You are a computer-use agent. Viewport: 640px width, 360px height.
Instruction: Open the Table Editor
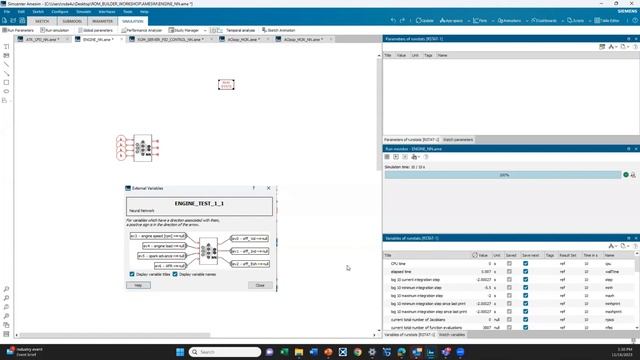[x=607, y=20]
